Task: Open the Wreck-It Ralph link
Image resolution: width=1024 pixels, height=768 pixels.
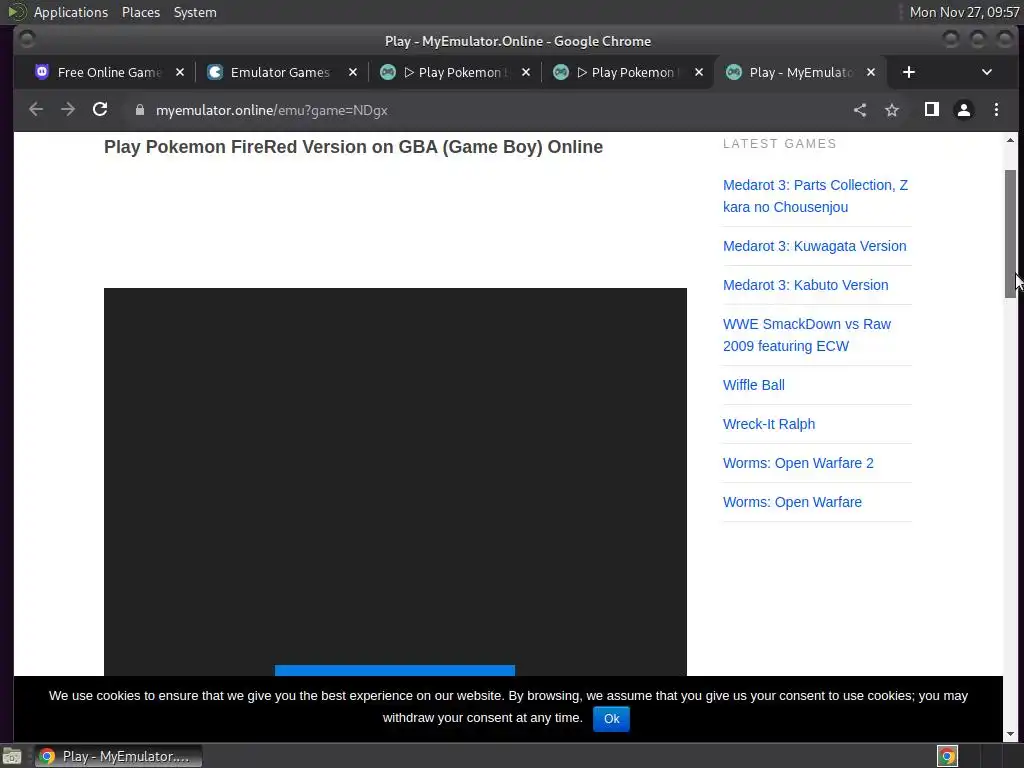Action: [x=769, y=424]
